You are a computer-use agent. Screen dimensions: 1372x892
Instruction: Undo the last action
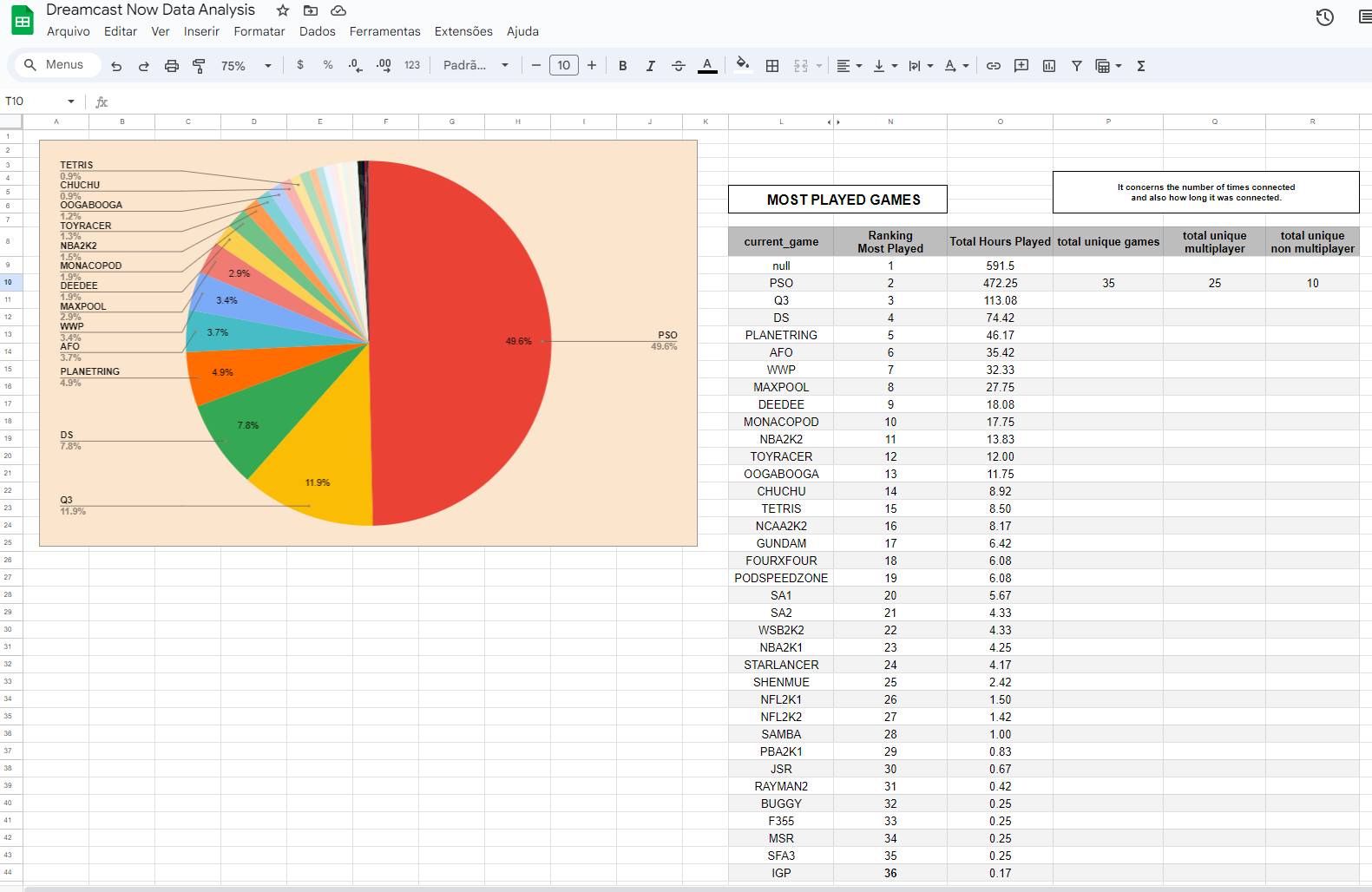click(x=116, y=66)
